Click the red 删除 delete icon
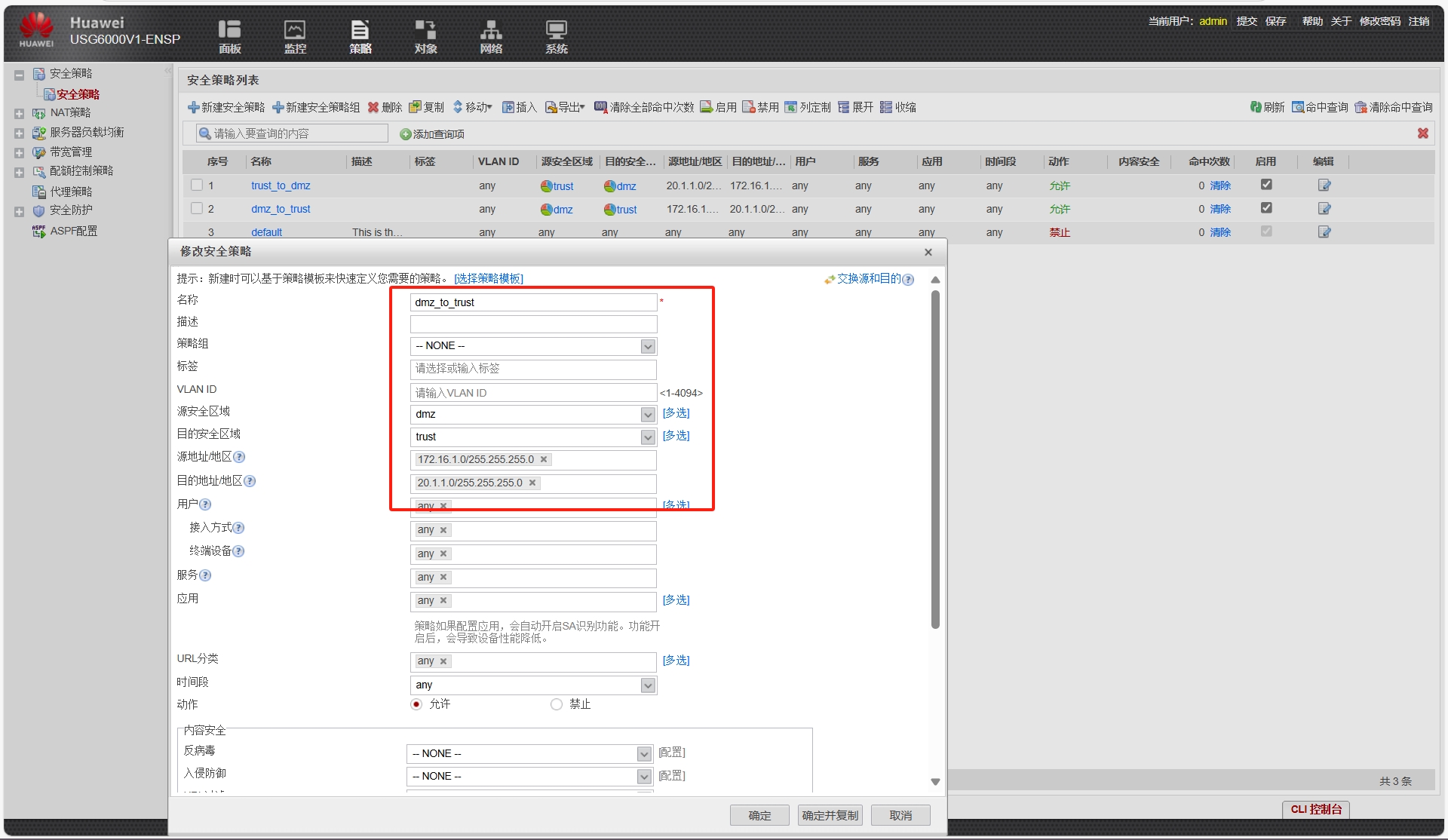 coord(373,107)
